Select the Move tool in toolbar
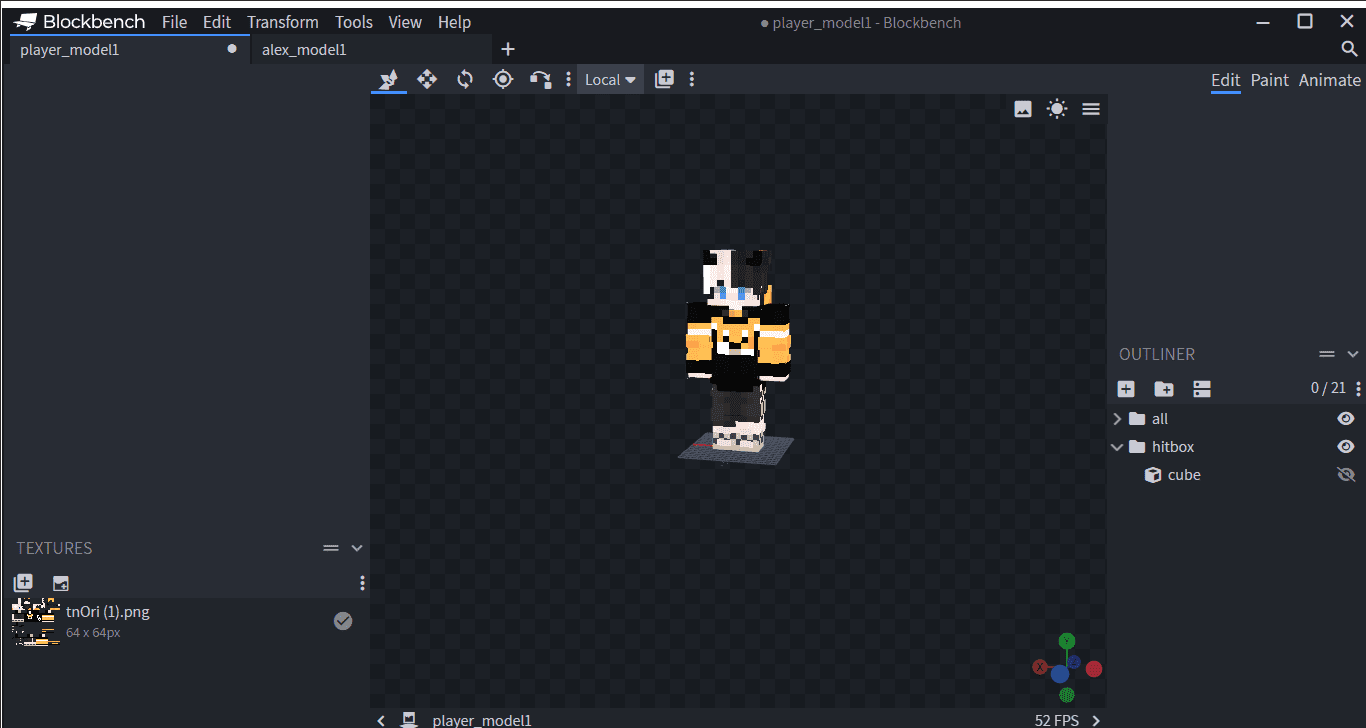Screen dimensions: 1366x728 pyautogui.click(x=427, y=79)
